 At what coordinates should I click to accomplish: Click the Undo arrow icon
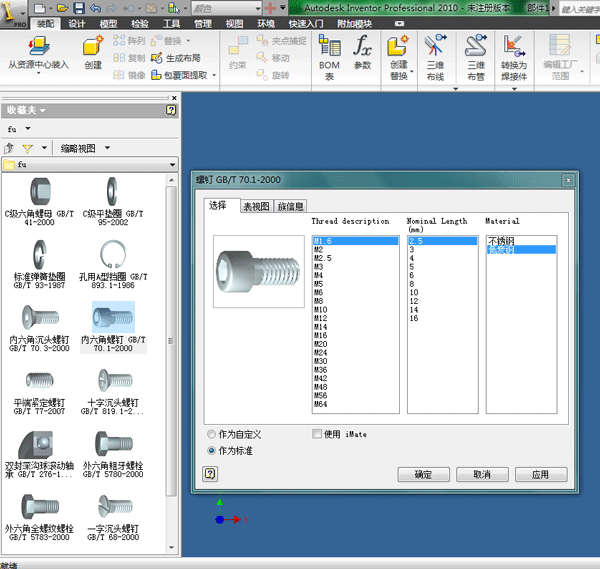pos(96,8)
